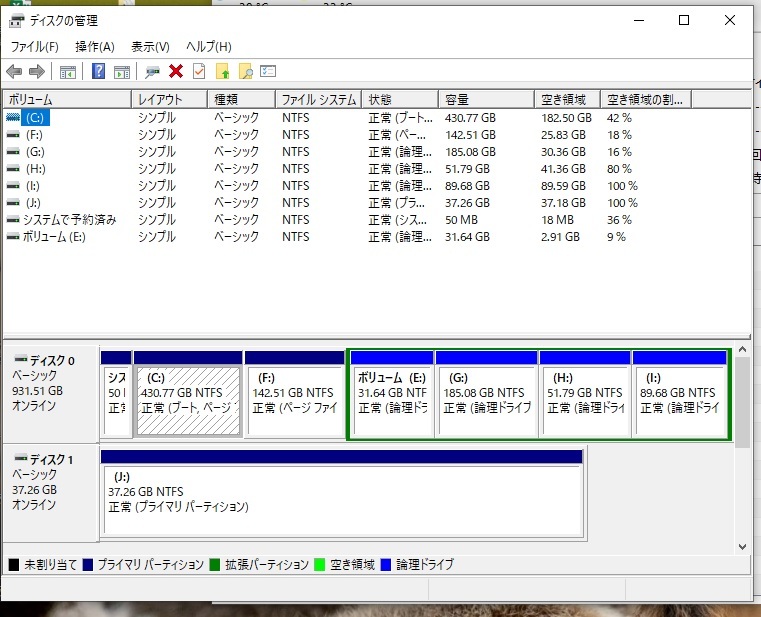This screenshot has height=617, width=761.
Task: Click the green 拡張パーティション legend swatch
Action: coord(215,565)
